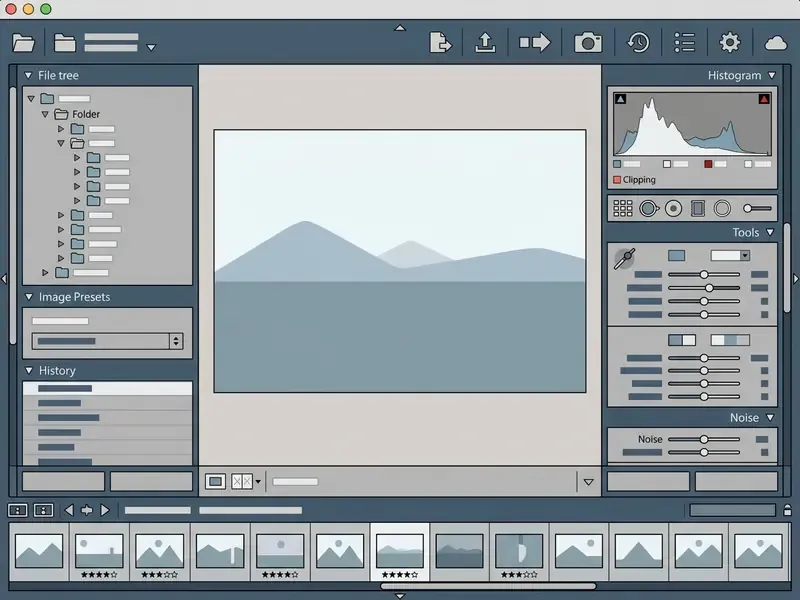Open the dropdown triangle at viewer bar end
800x600 pixels.
click(588, 482)
